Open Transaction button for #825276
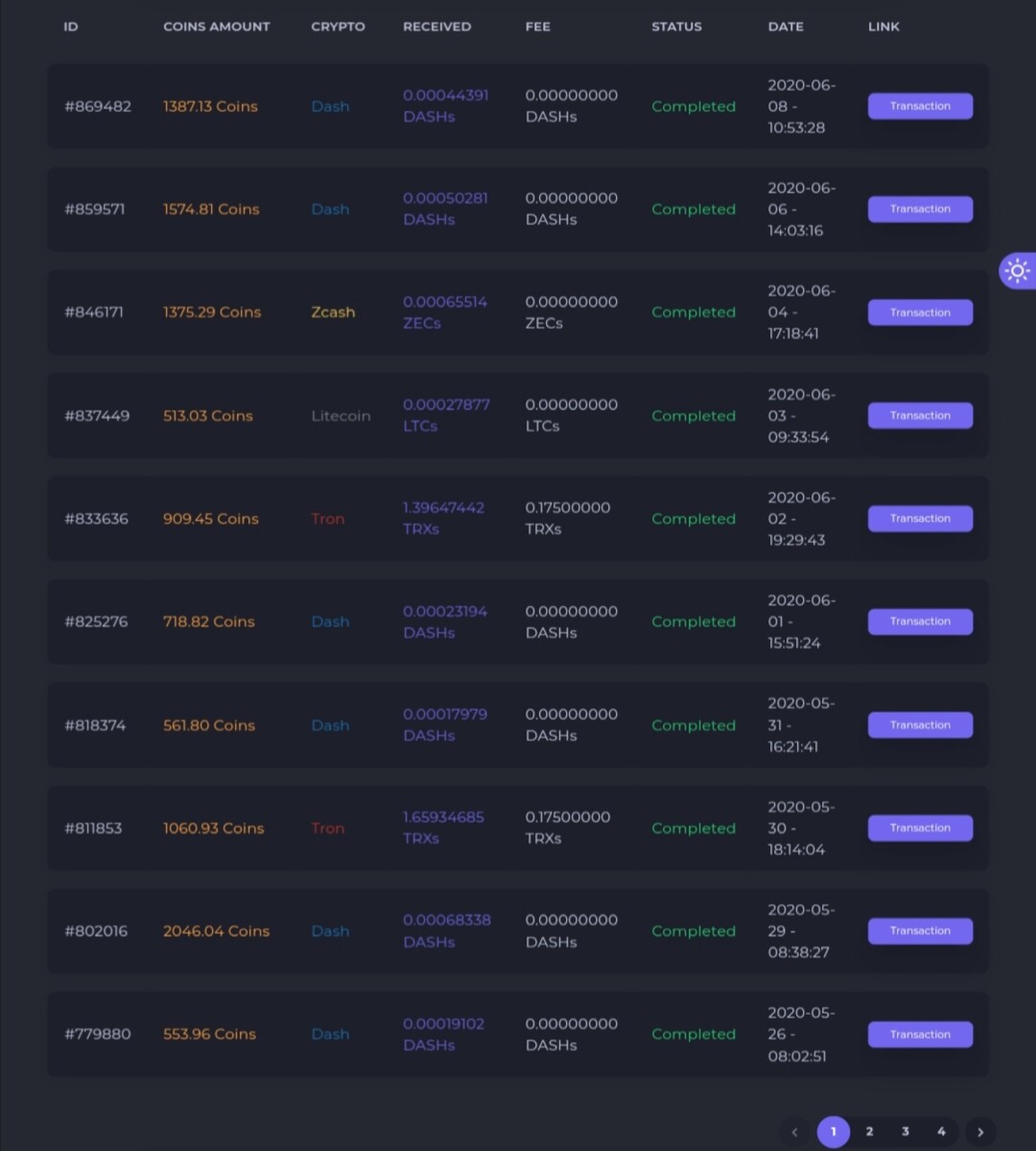This screenshot has height=1151, width=1036. click(920, 622)
